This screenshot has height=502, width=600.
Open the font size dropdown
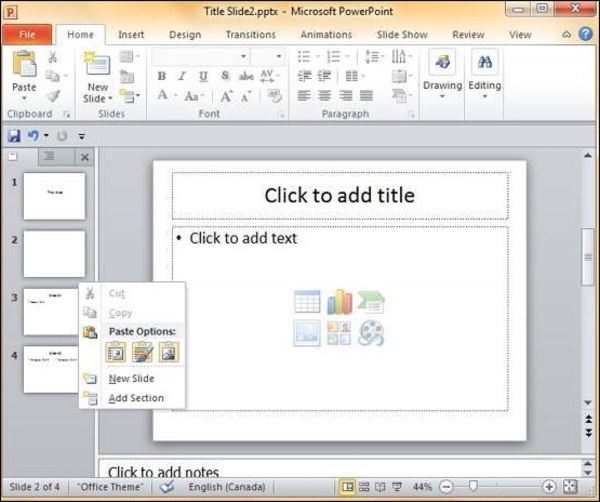click(267, 56)
